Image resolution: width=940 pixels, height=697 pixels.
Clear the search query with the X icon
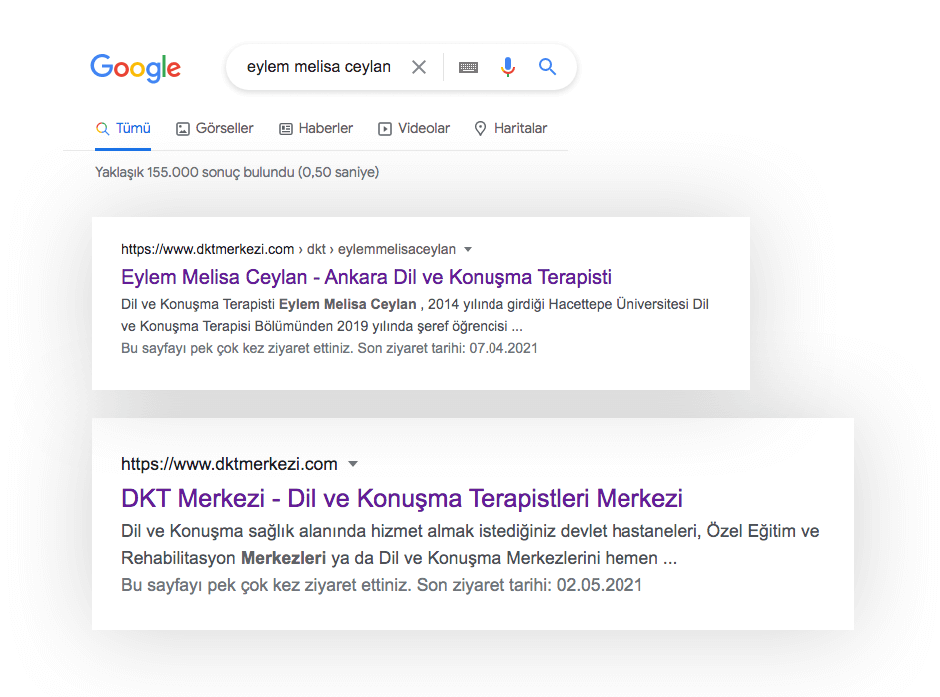(419, 67)
